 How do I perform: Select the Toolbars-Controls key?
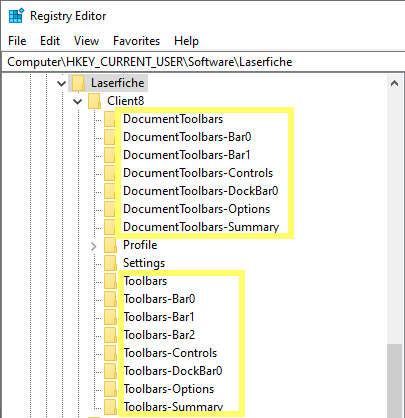[170, 353]
